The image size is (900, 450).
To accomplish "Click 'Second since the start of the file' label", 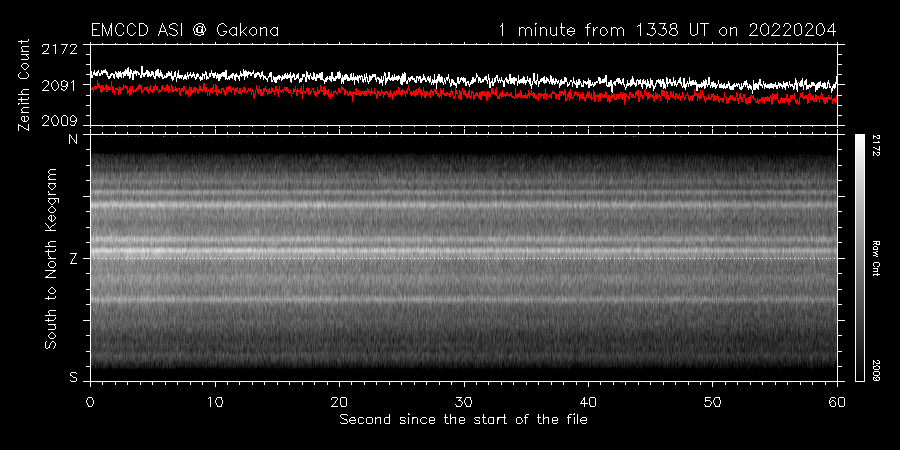I will [x=464, y=420].
